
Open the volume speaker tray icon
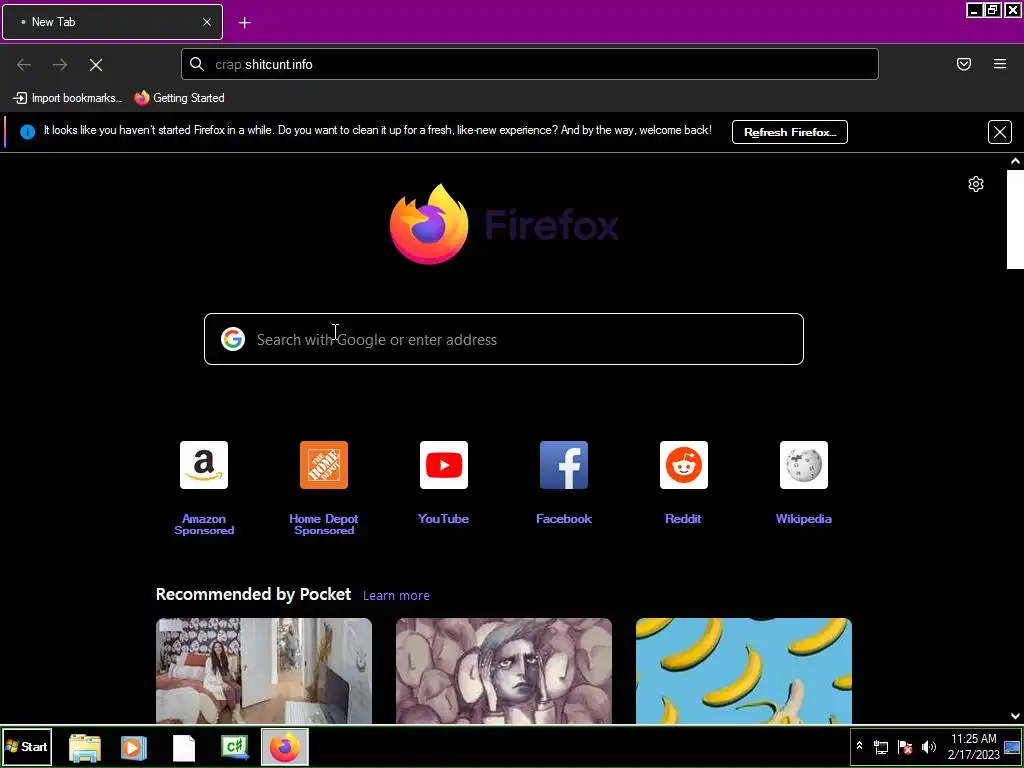pos(928,746)
